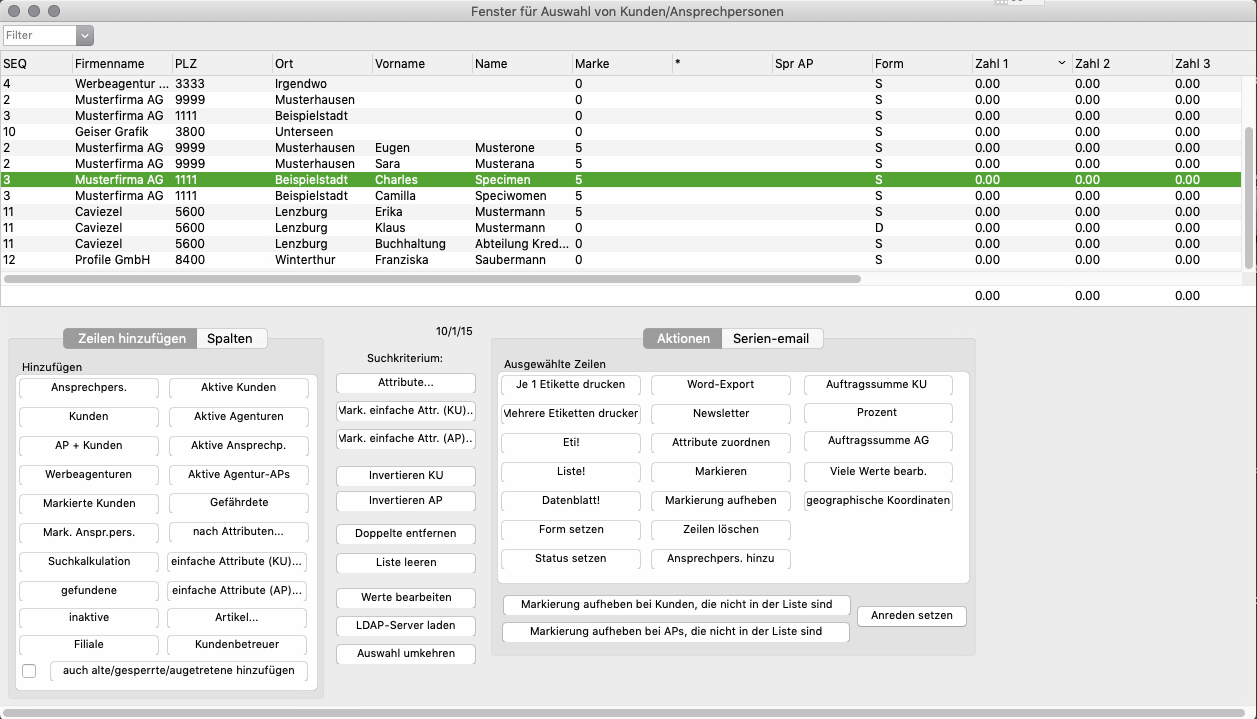The image size is (1257, 719).
Task: Click the Aktionen tab
Action: (683, 338)
